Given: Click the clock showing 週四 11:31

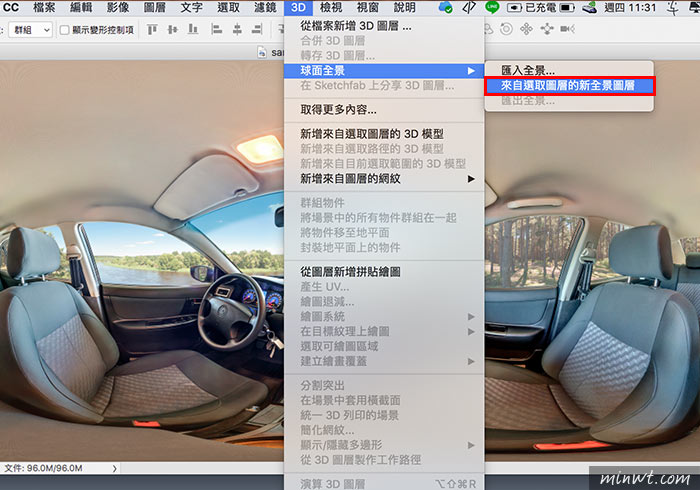Looking at the screenshot, I should [x=630, y=8].
